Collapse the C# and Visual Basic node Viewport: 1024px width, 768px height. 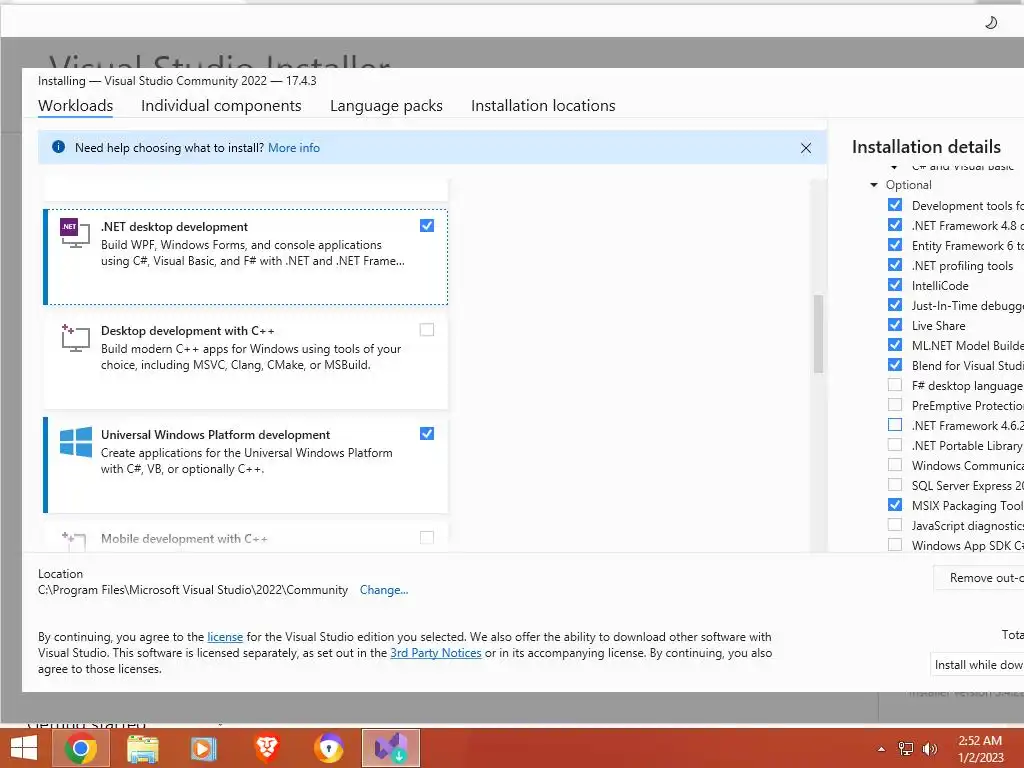click(895, 167)
